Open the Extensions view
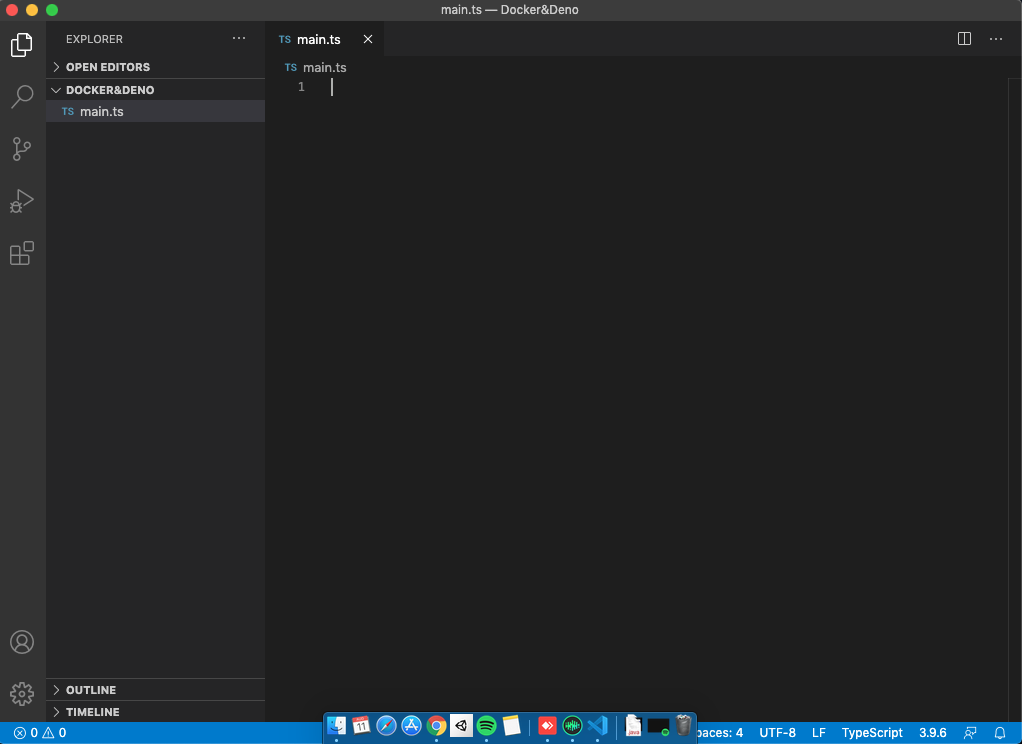Viewport: 1022px width, 744px height. [x=22, y=253]
